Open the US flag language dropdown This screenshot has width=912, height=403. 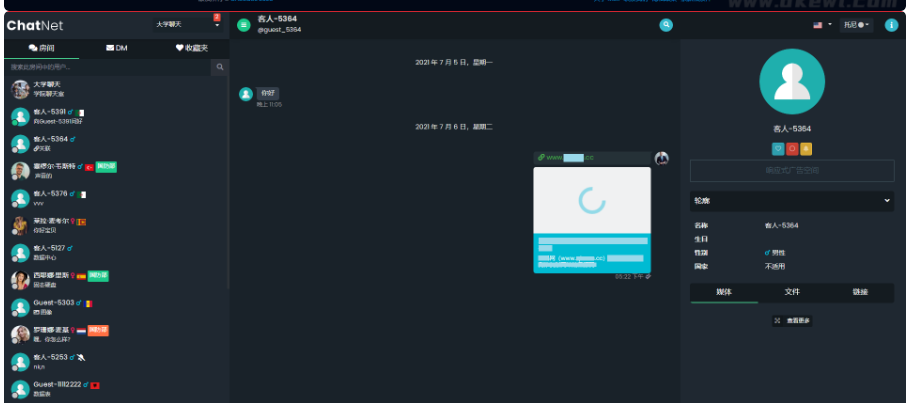click(x=821, y=25)
